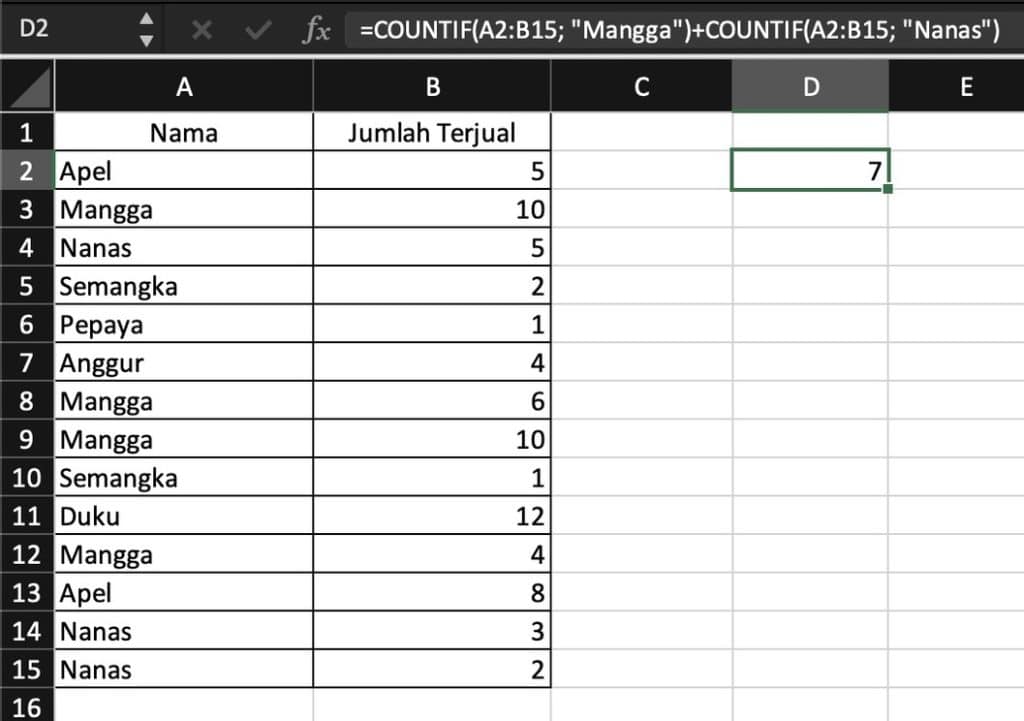The width and height of the screenshot is (1024, 721).
Task: Click the Name Box down stepper arrow
Action: pyautogui.click(x=143, y=39)
